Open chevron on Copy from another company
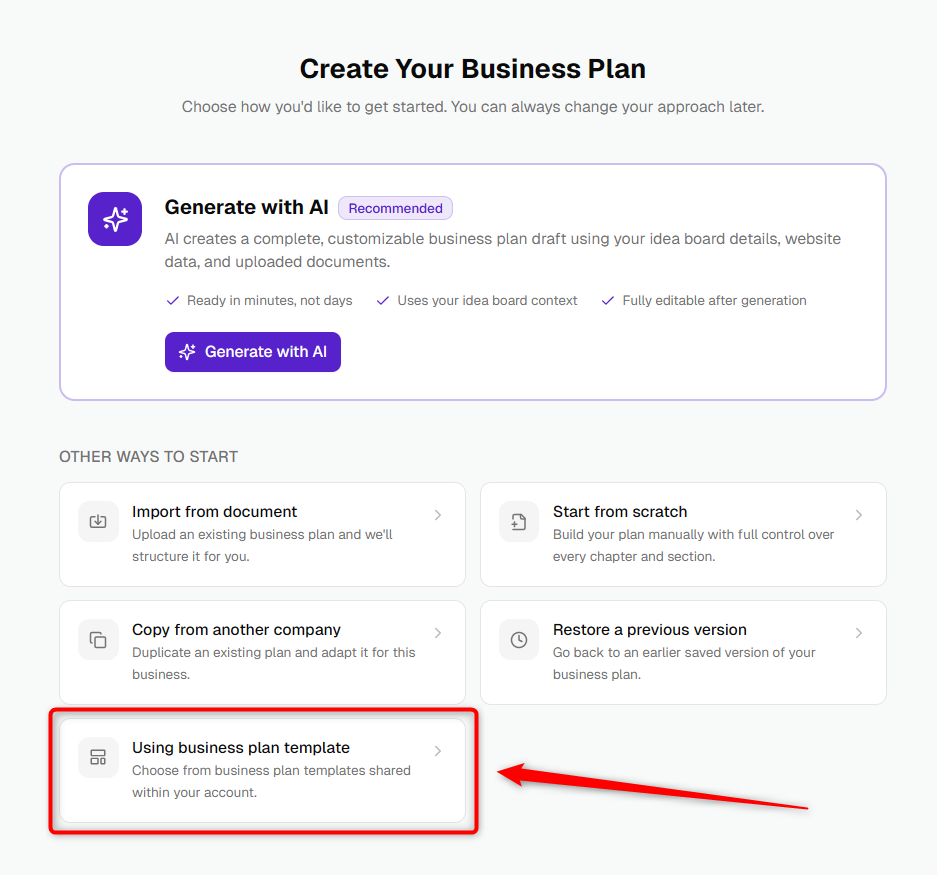 pyautogui.click(x=438, y=632)
